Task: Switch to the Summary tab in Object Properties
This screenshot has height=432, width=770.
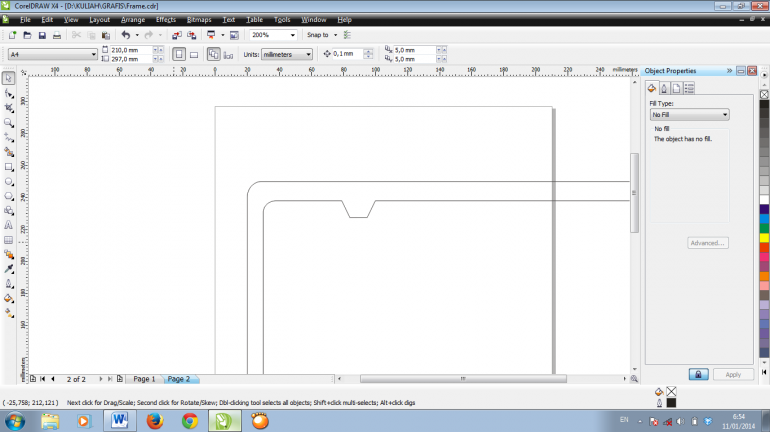Action: point(689,88)
